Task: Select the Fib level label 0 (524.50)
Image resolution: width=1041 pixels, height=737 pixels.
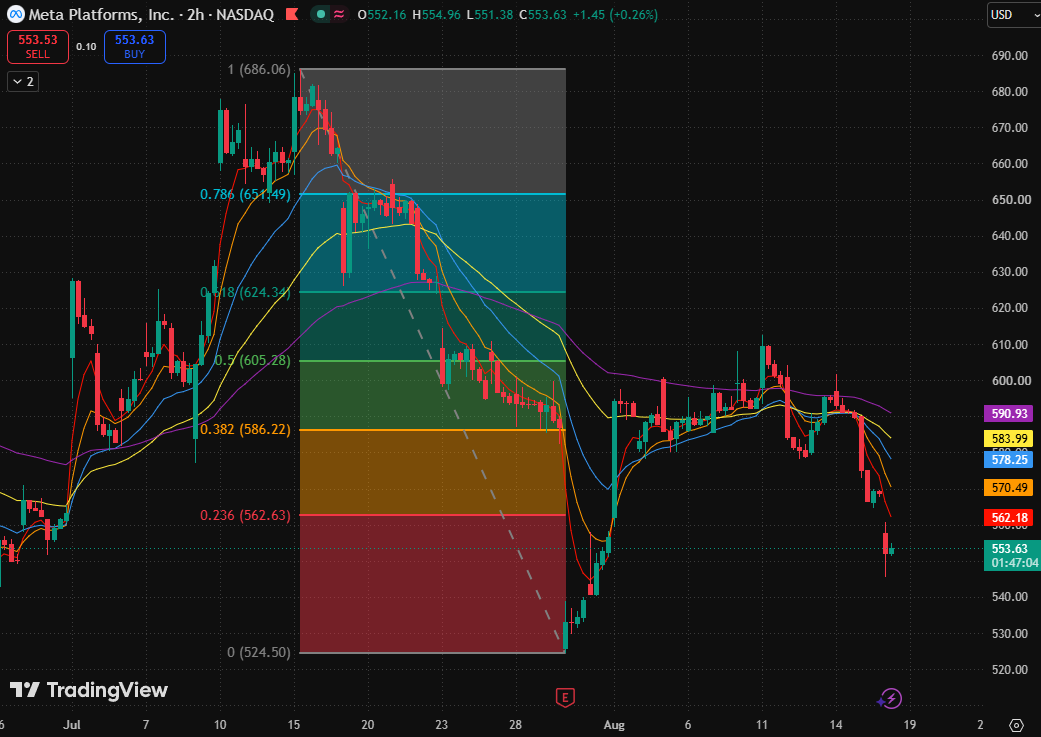Action: (259, 652)
